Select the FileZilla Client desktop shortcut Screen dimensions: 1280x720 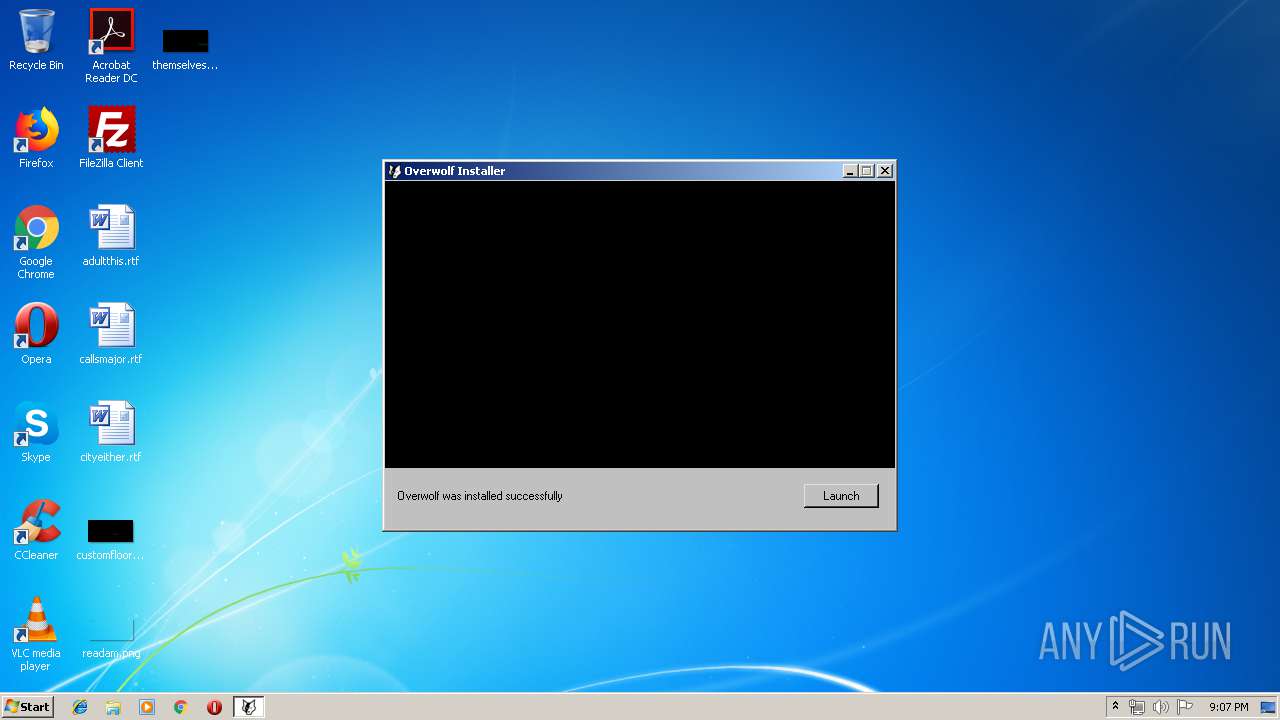pyautogui.click(x=111, y=138)
